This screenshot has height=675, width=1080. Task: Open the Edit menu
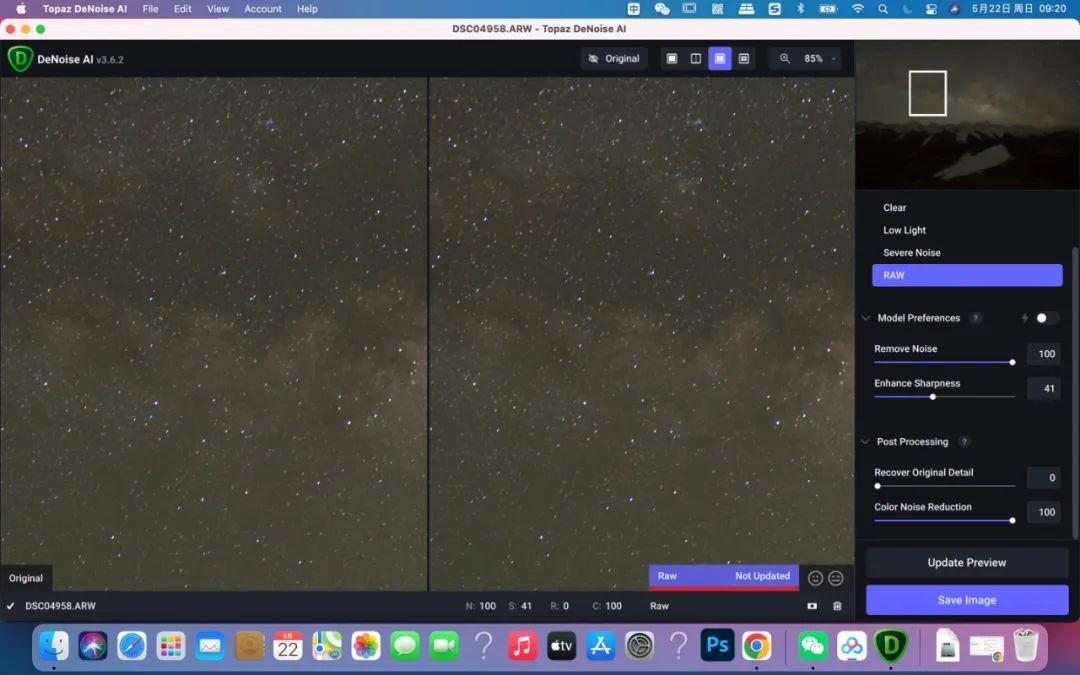pyautogui.click(x=183, y=9)
